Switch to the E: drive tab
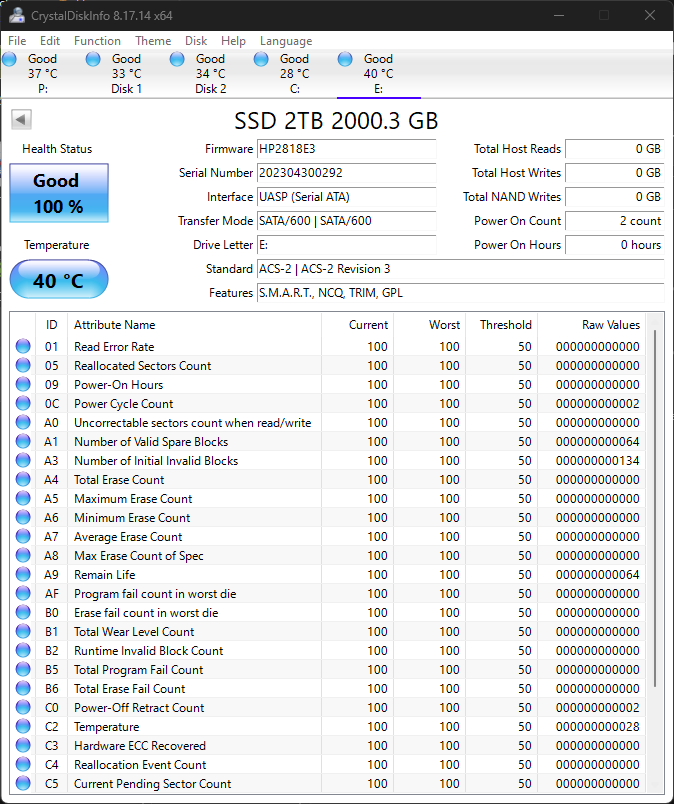Image resolution: width=674 pixels, height=804 pixels. click(x=378, y=74)
